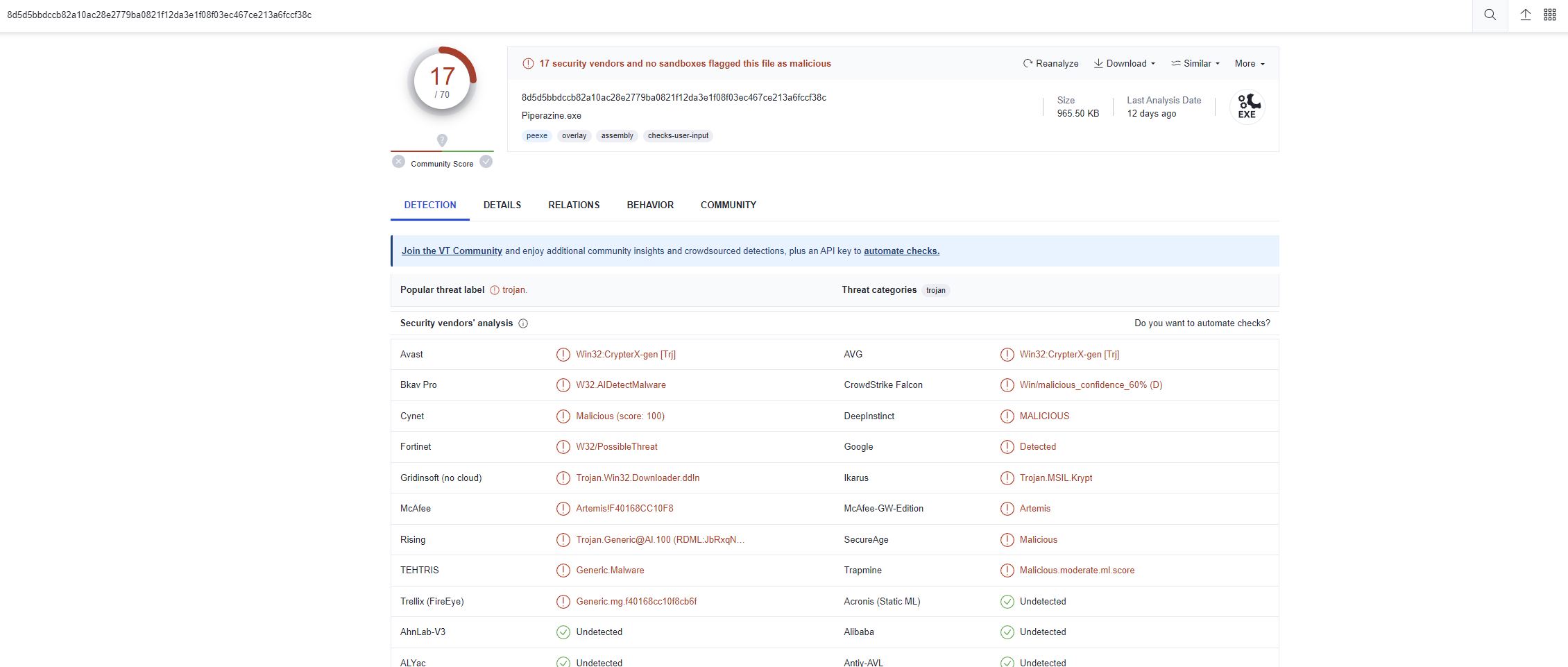1568x667 pixels.
Task: Open the More dropdown menu
Action: [1250, 64]
